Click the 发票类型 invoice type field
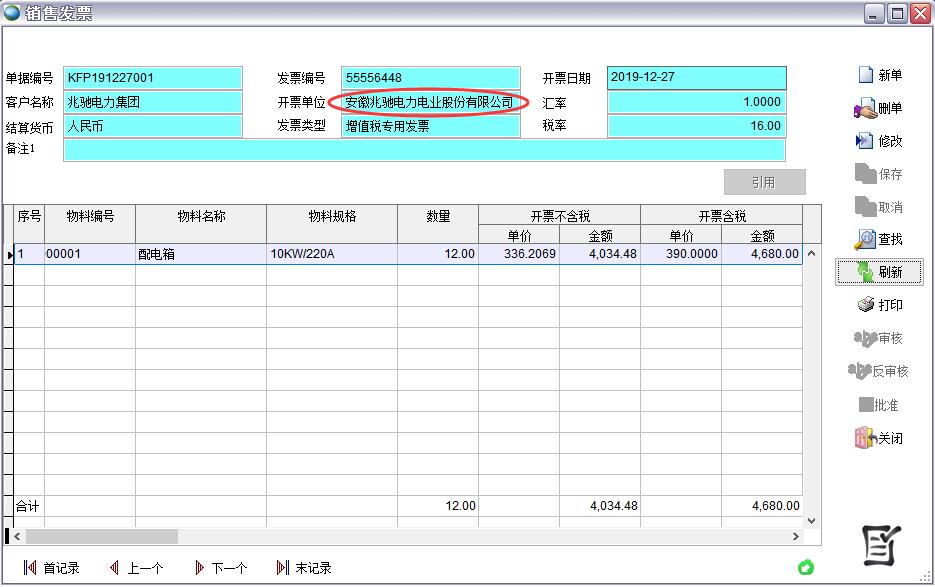Image resolution: width=935 pixels, height=587 pixels. coord(430,126)
